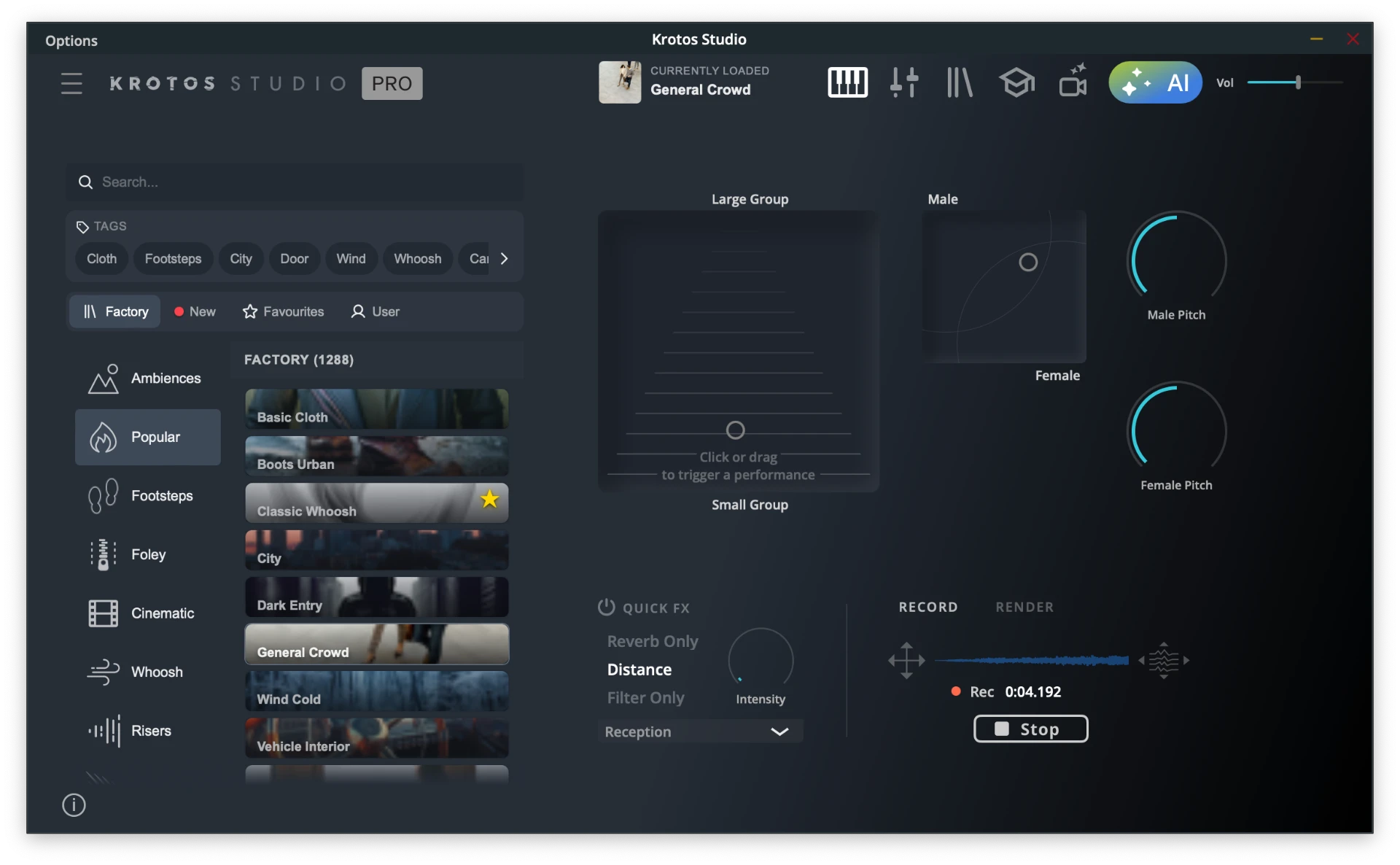Open the hamburger menu
Viewport: 1400px width, 865px height.
coord(71,83)
